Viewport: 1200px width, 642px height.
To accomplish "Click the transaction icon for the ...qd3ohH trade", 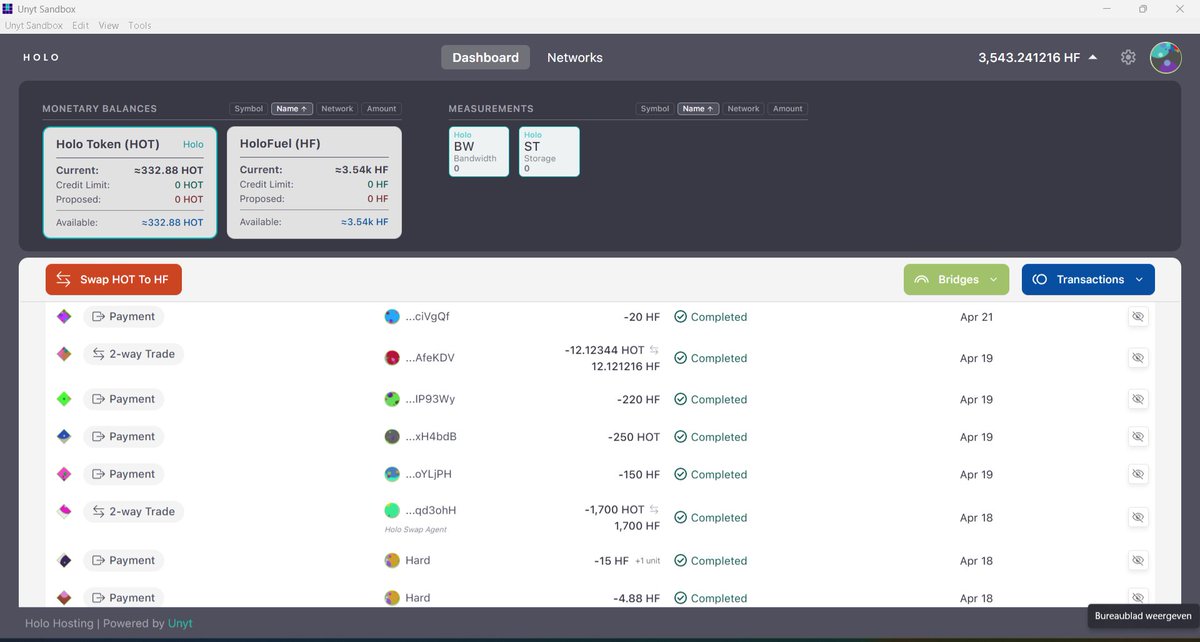I will click(x=64, y=511).
